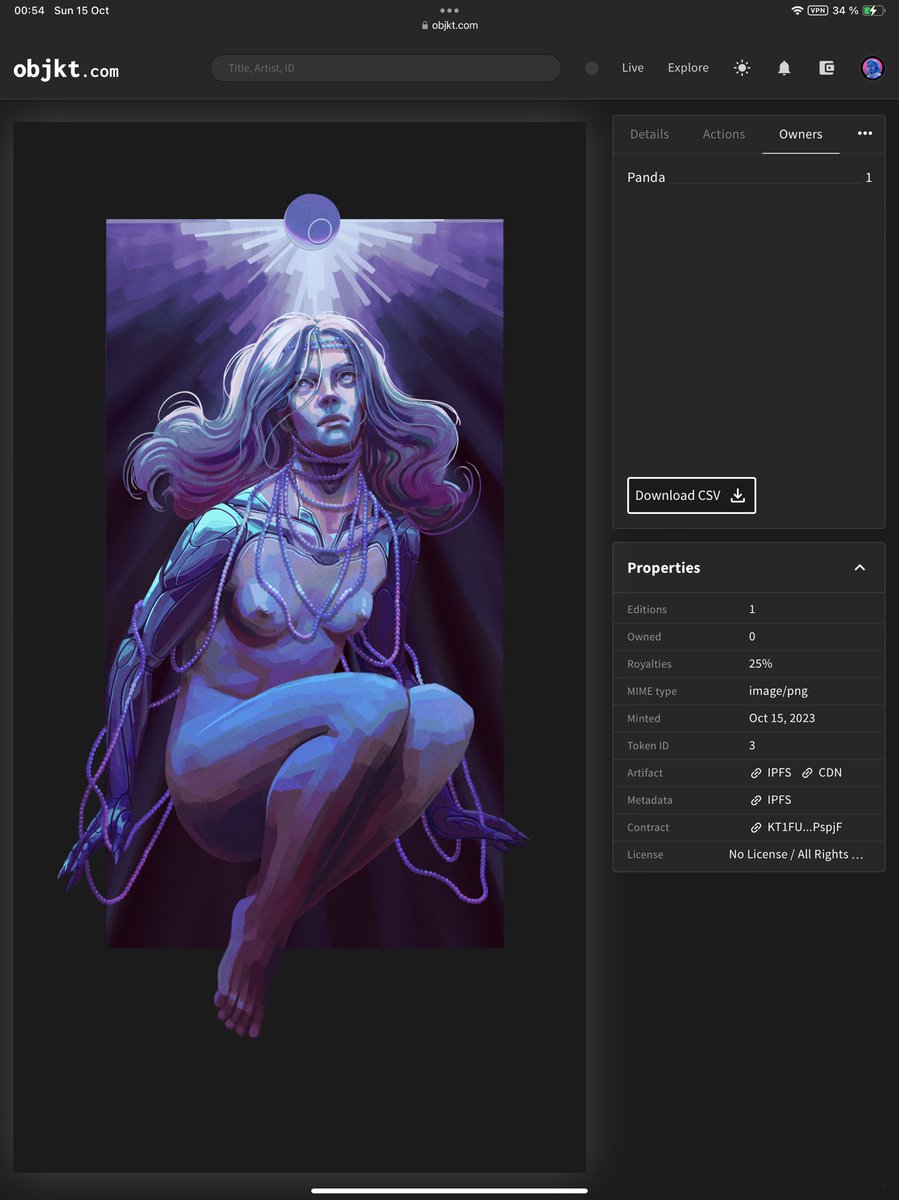This screenshot has width=899, height=1200.
Task: Open the KT1FU...PspjF contract link
Action: pyautogui.click(x=796, y=827)
